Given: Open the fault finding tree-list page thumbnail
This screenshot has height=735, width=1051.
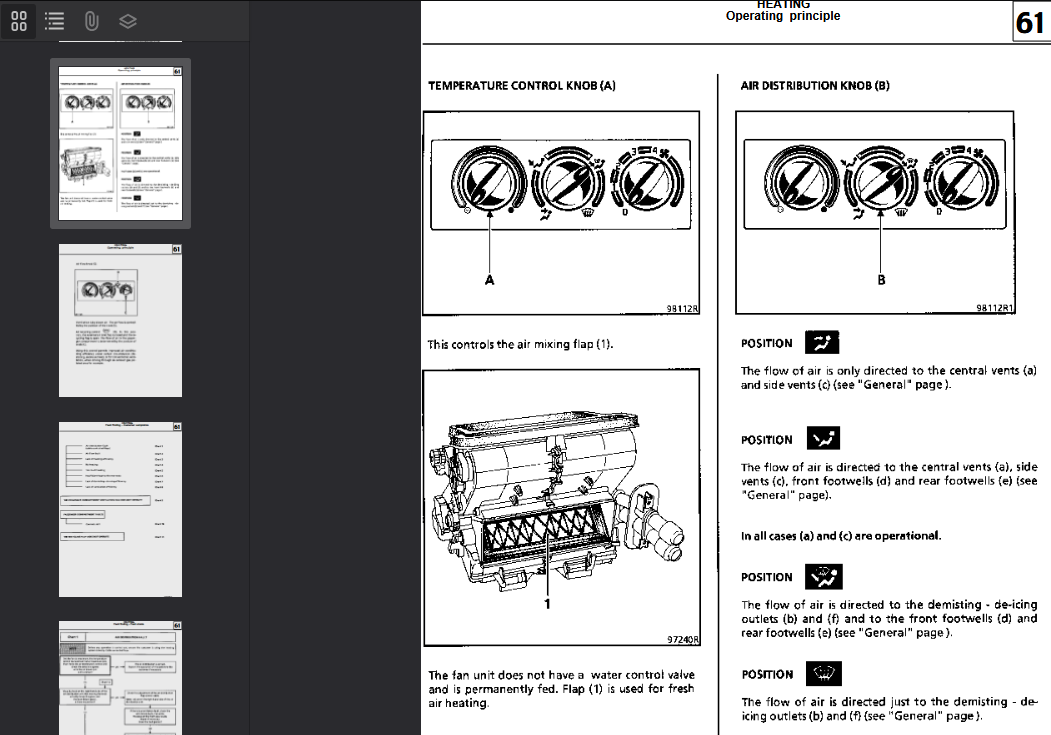Looking at the screenshot, I should pos(121,509).
